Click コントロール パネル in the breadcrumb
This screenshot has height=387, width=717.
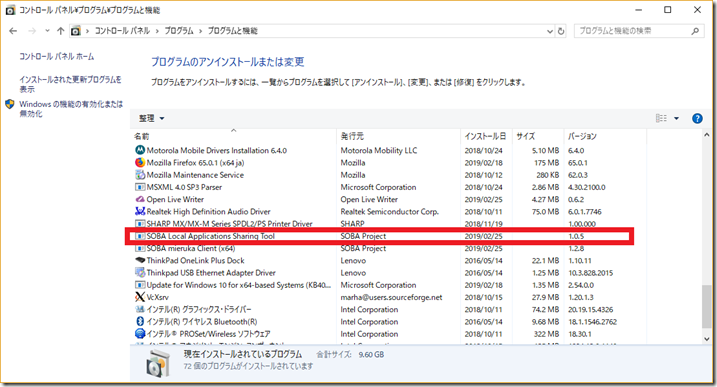(x=122, y=31)
